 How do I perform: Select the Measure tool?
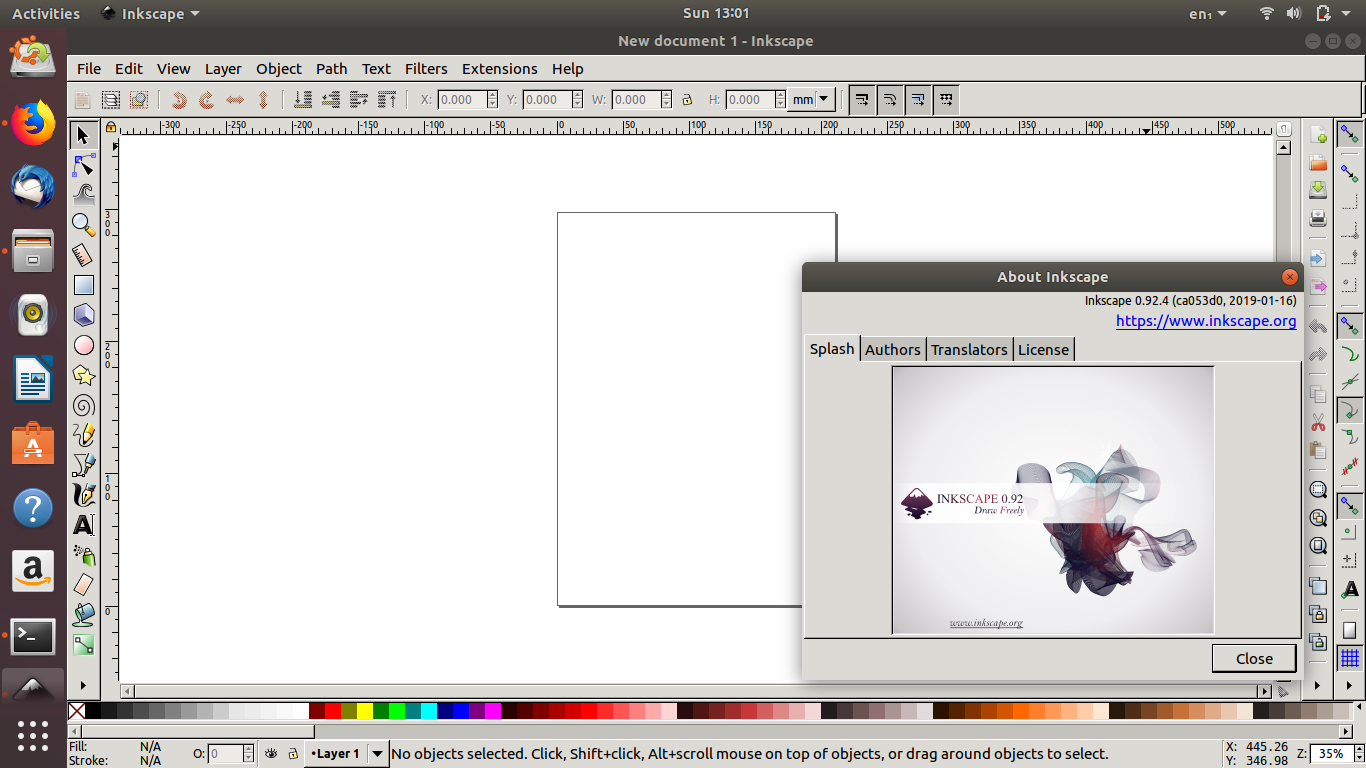point(84,255)
